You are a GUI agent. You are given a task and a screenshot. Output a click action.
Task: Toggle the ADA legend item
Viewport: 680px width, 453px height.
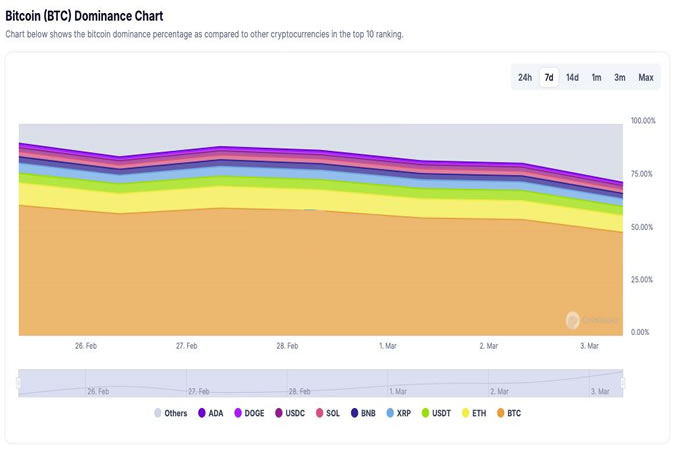point(210,413)
